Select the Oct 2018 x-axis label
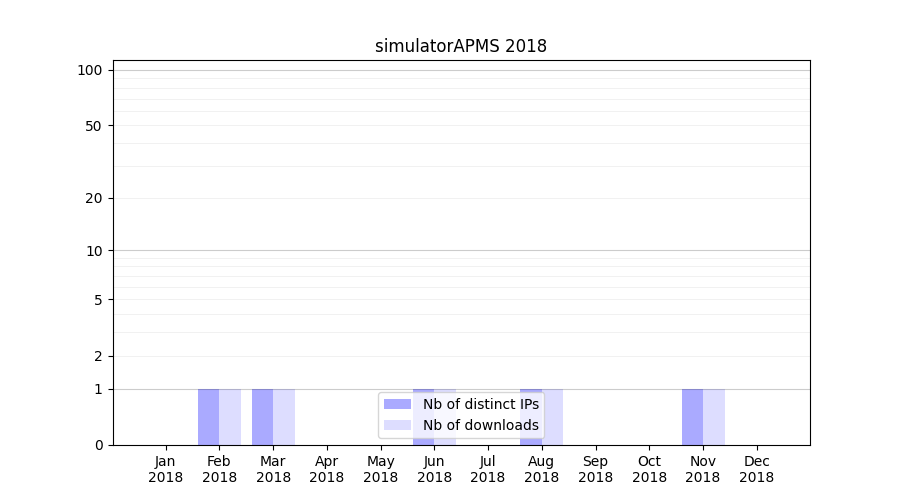This screenshot has width=900, height=500. tap(649, 469)
